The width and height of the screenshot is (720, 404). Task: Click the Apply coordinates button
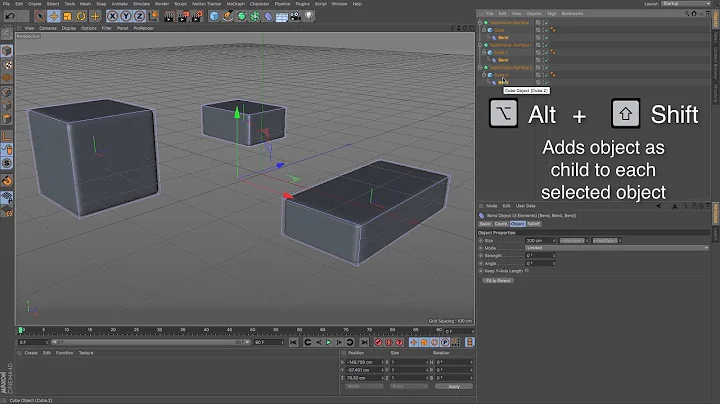pos(454,387)
